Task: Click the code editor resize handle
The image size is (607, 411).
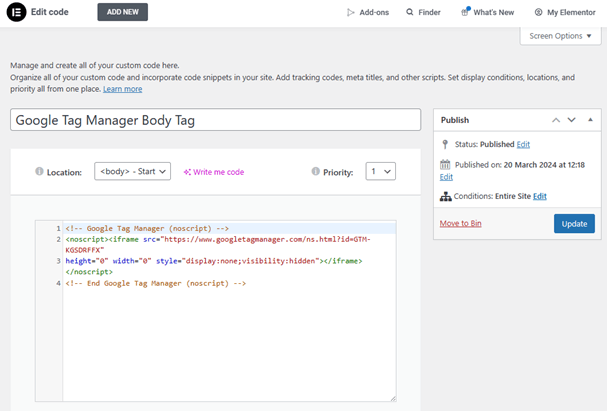Action: tap(393, 398)
